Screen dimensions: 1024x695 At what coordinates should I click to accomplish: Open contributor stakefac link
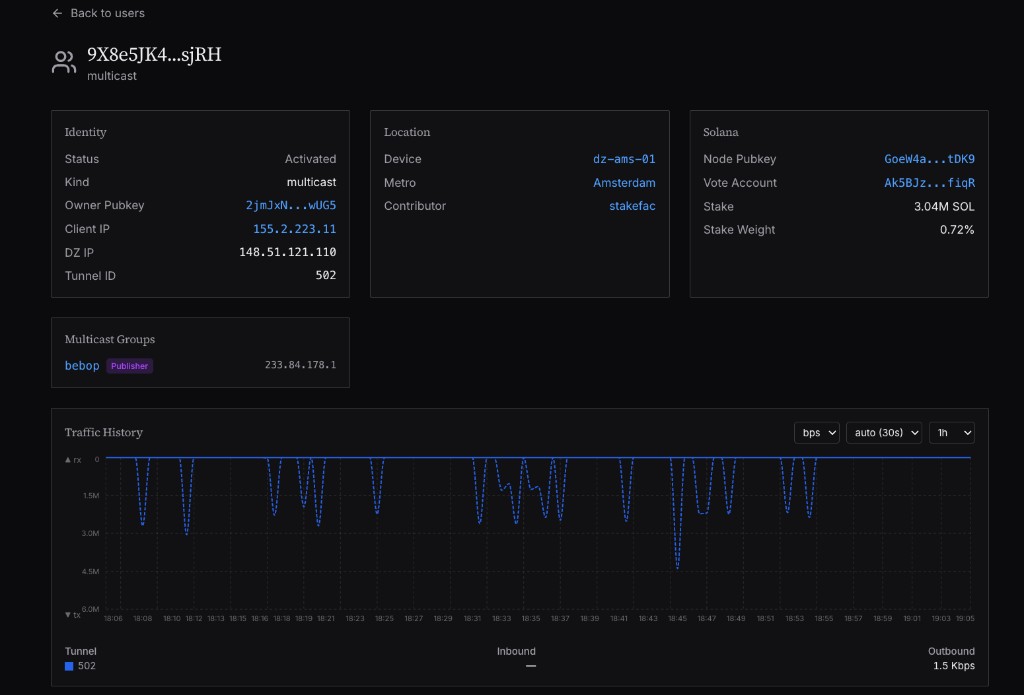pyautogui.click(x=632, y=206)
